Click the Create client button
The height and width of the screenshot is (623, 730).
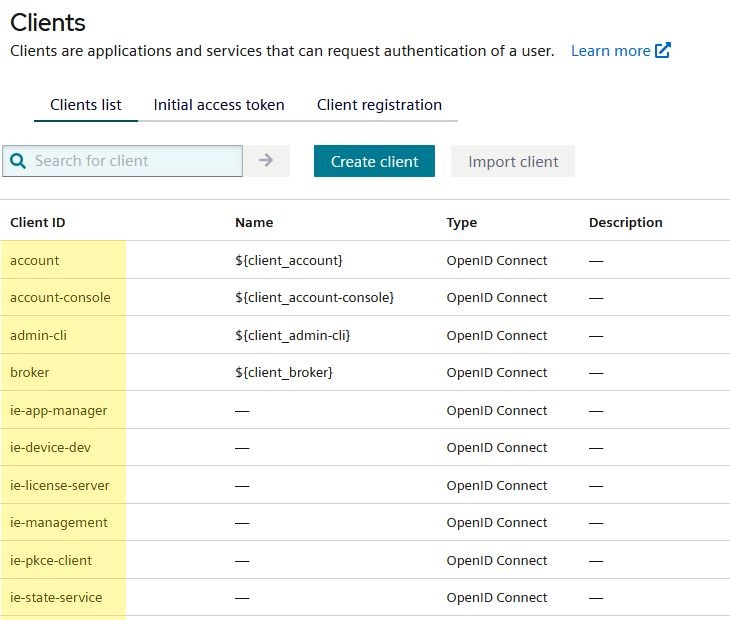(x=374, y=161)
